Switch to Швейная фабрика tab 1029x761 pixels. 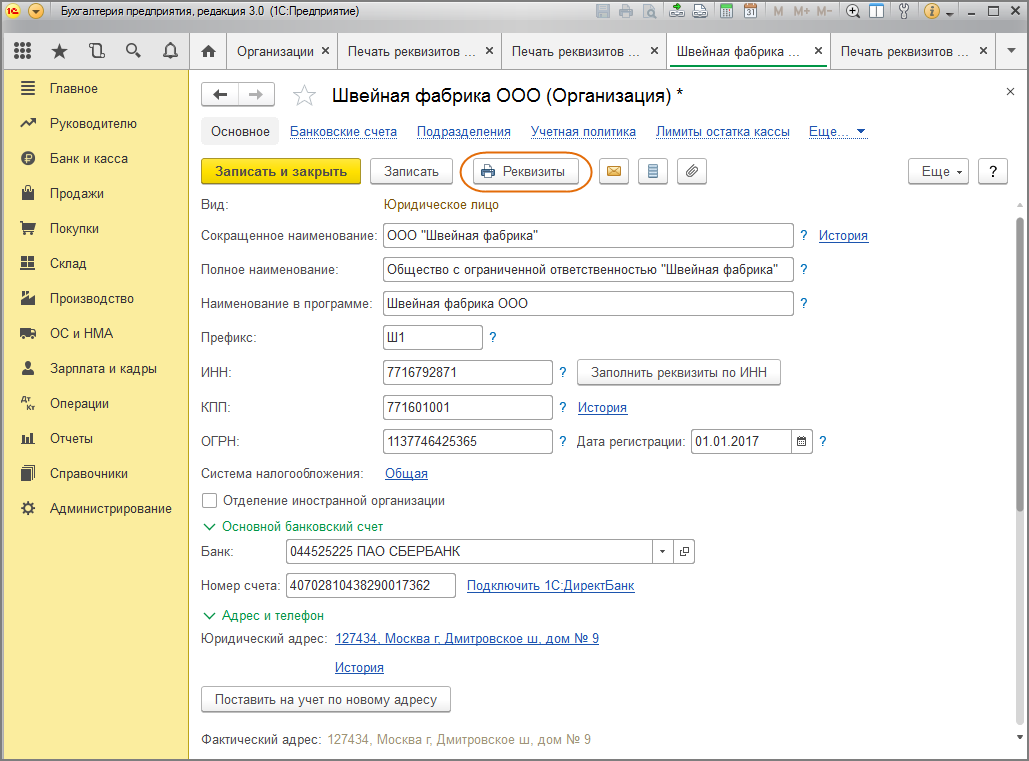[738, 51]
